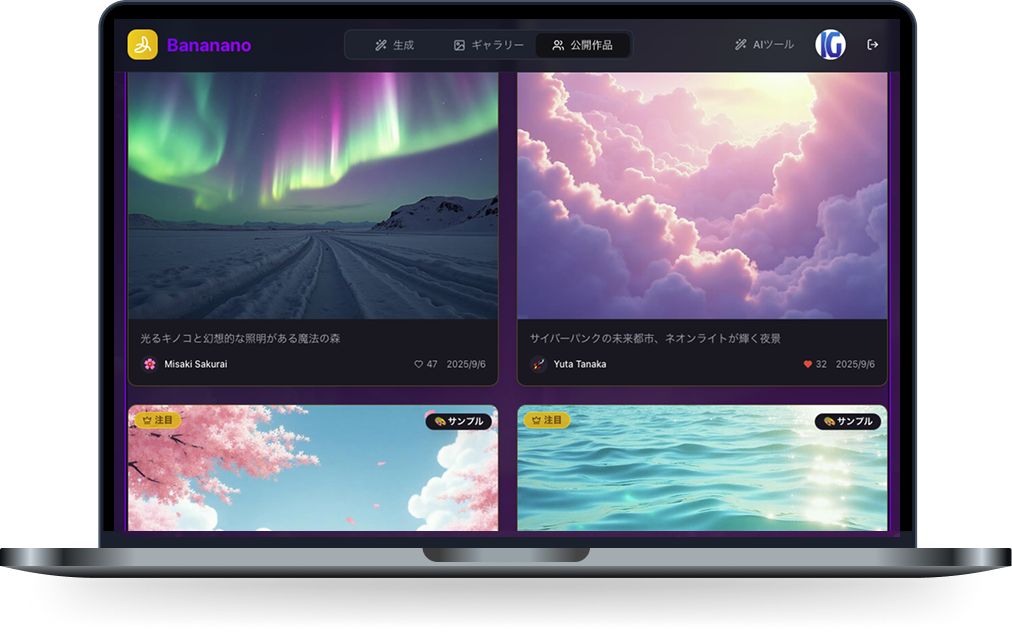This screenshot has width=1012, height=633.
Task: Toggle the heart like on the aurora image
Action: (x=420, y=364)
